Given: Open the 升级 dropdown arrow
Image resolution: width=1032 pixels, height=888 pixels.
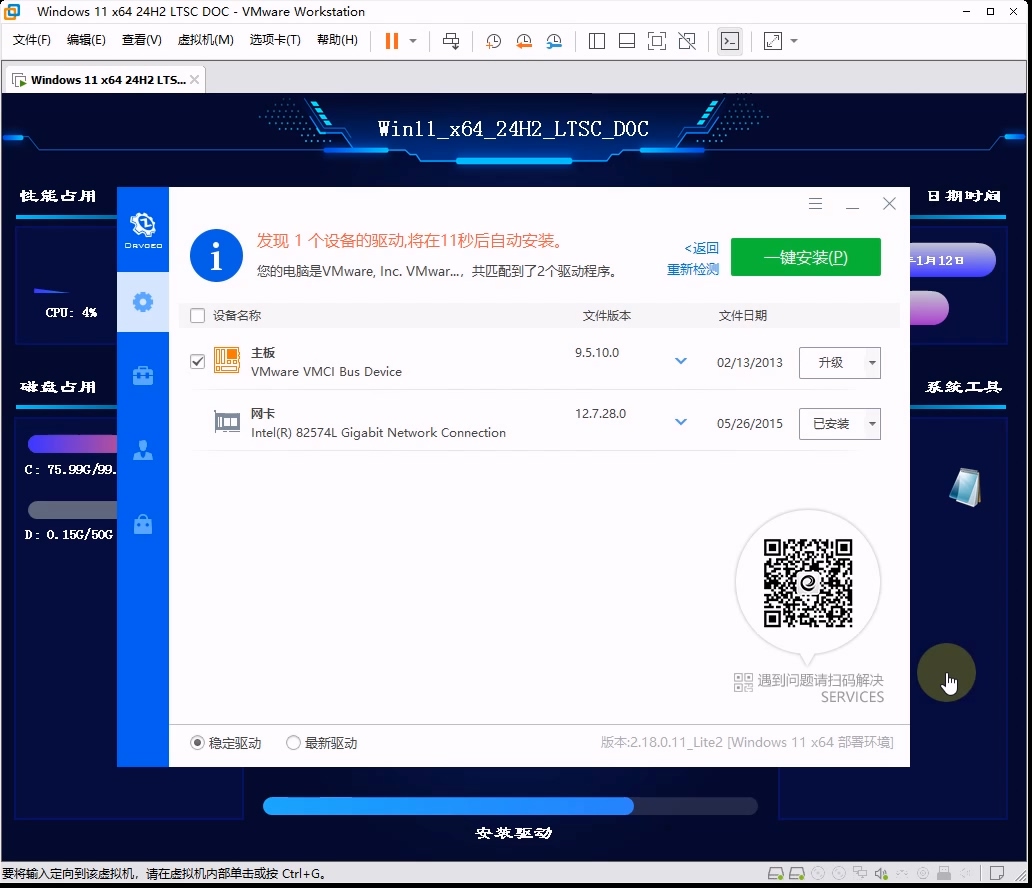Looking at the screenshot, I should pos(872,363).
